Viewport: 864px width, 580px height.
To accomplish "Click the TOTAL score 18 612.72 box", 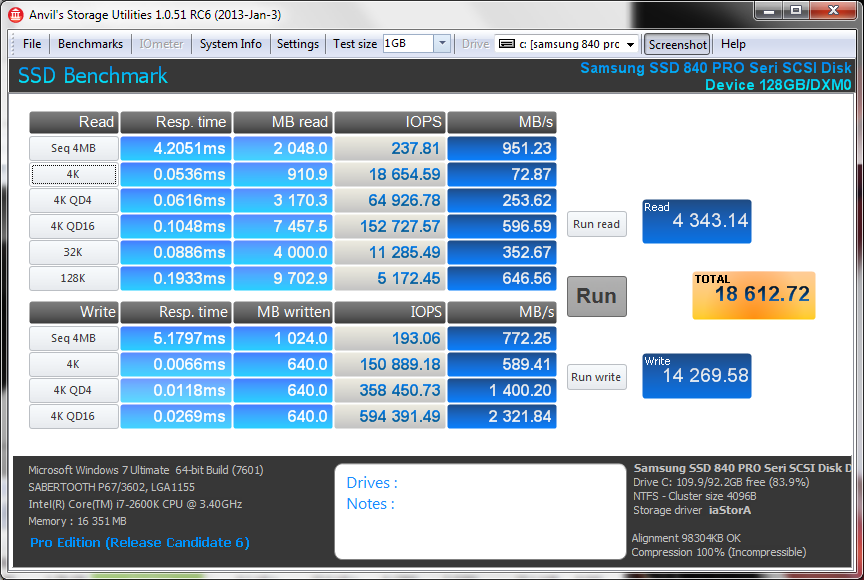I will pos(754,295).
